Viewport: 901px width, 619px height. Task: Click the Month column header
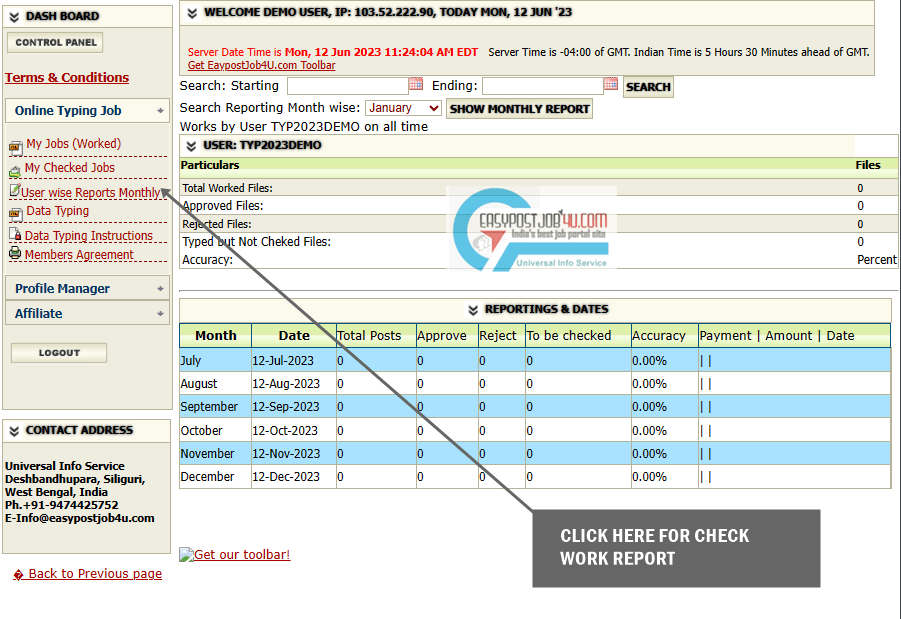pyautogui.click(x=215, y=336)
